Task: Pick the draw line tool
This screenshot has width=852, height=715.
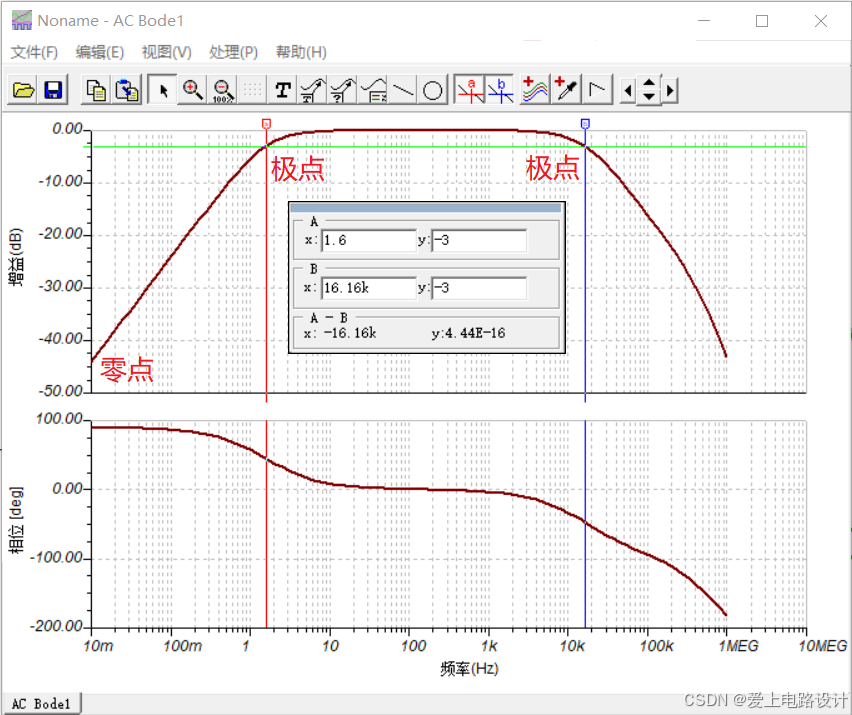Action: [403, 91]
